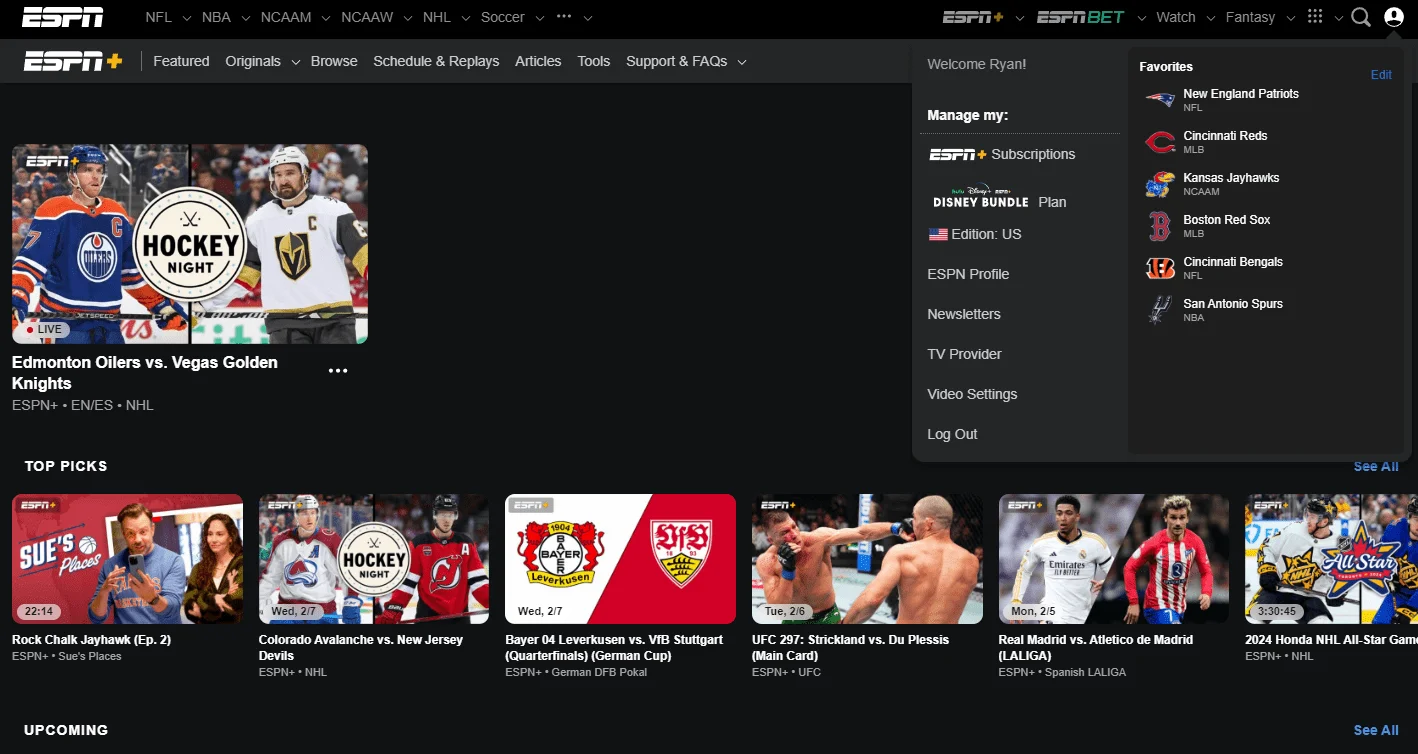
Task: Click Edit next to Favorites
Action: click(1381, 75)
